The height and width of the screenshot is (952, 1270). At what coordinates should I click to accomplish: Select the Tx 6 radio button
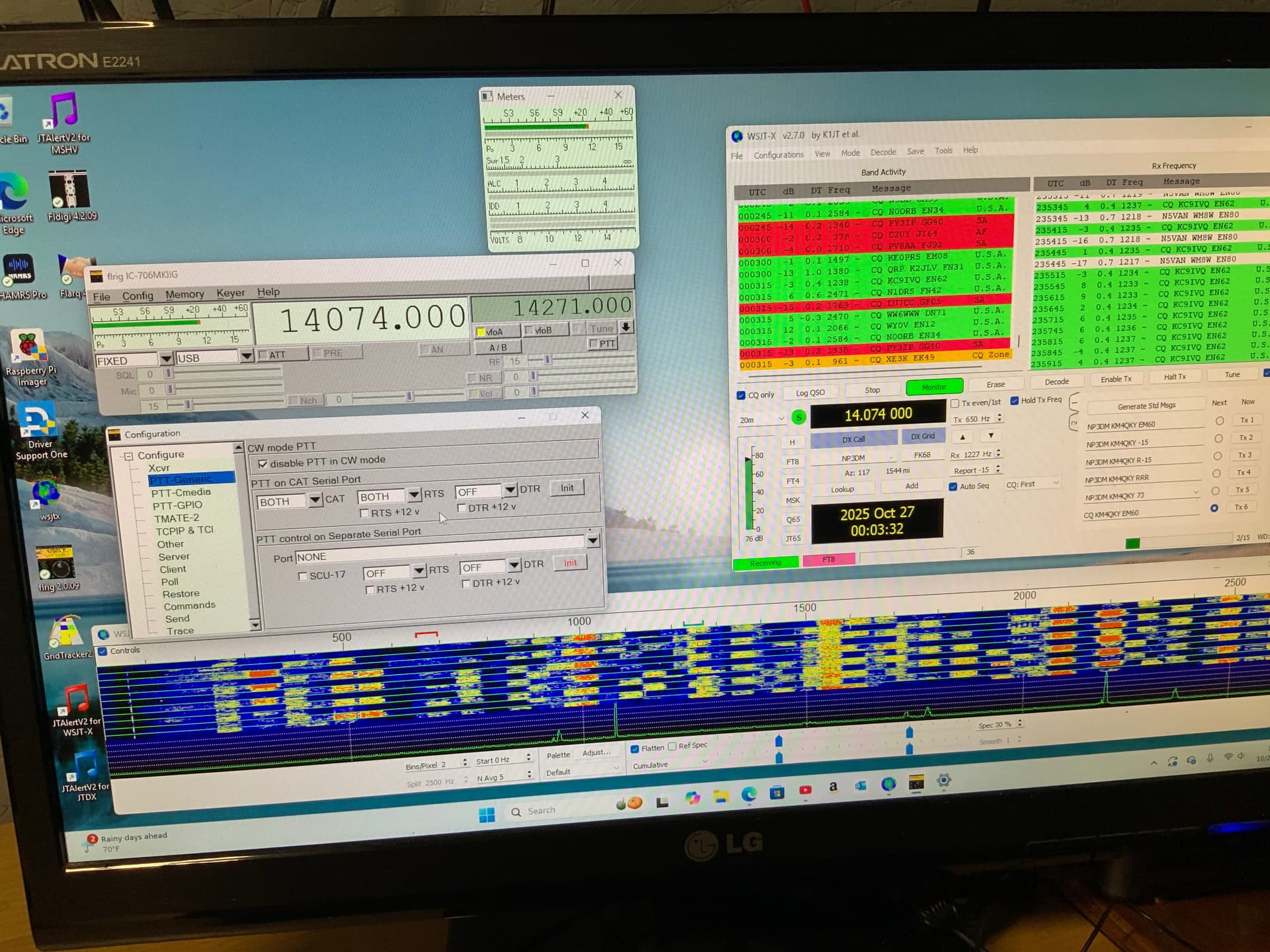click(1214, 508)
